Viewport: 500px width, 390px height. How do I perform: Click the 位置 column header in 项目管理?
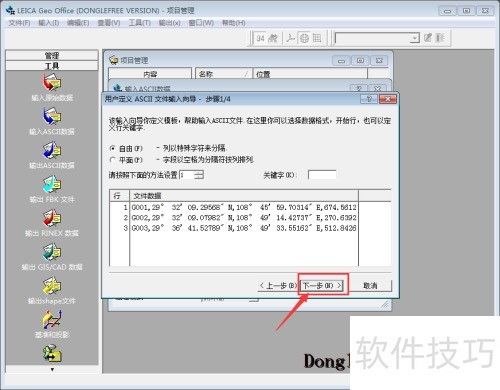(310, 74)
